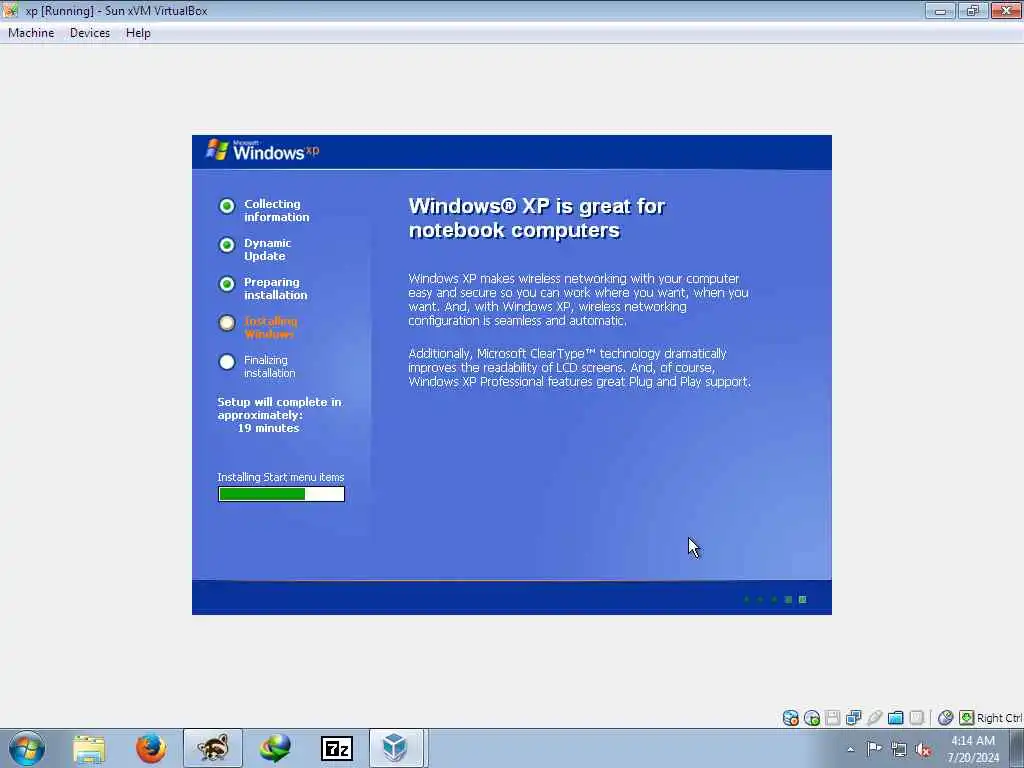Click the Show desktop strip by the clock
Image resolution: width=1024 pixels, height=768 pixels.
[x=1017, y=748]
